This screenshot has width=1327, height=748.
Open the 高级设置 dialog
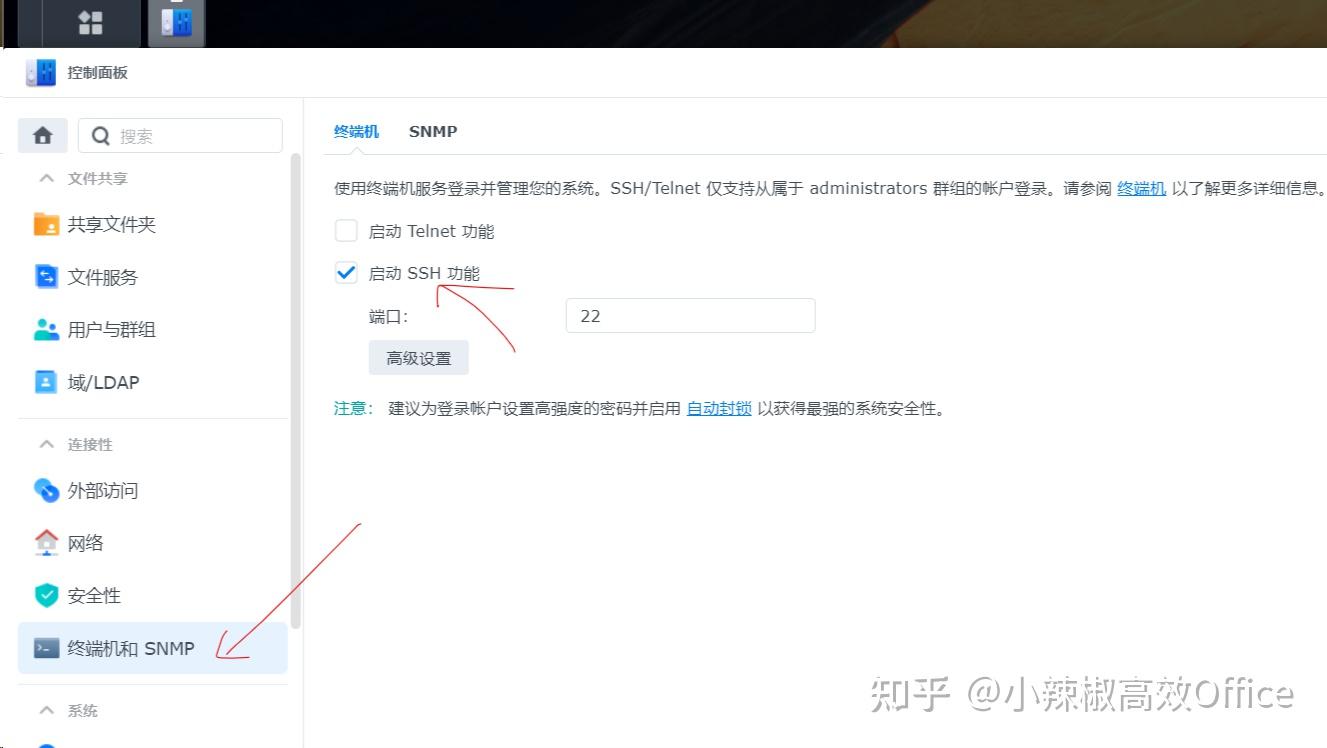[x=418, y=357]
